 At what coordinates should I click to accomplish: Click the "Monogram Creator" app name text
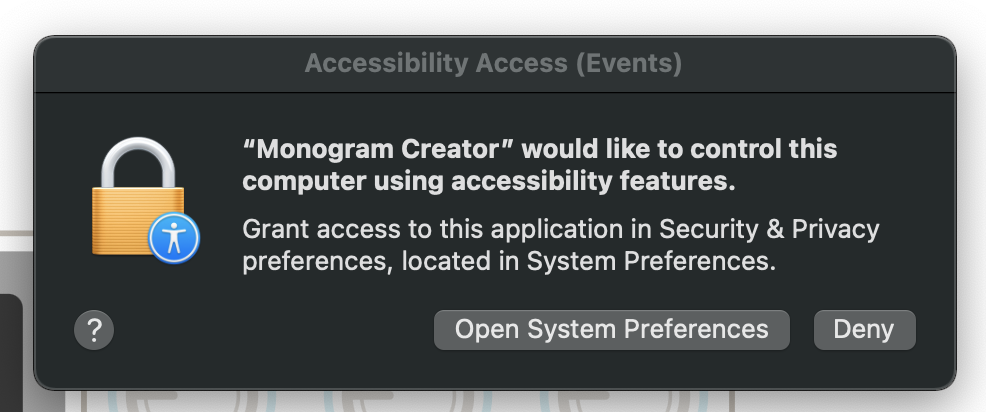pyautogui.click(x=379, y=150)
